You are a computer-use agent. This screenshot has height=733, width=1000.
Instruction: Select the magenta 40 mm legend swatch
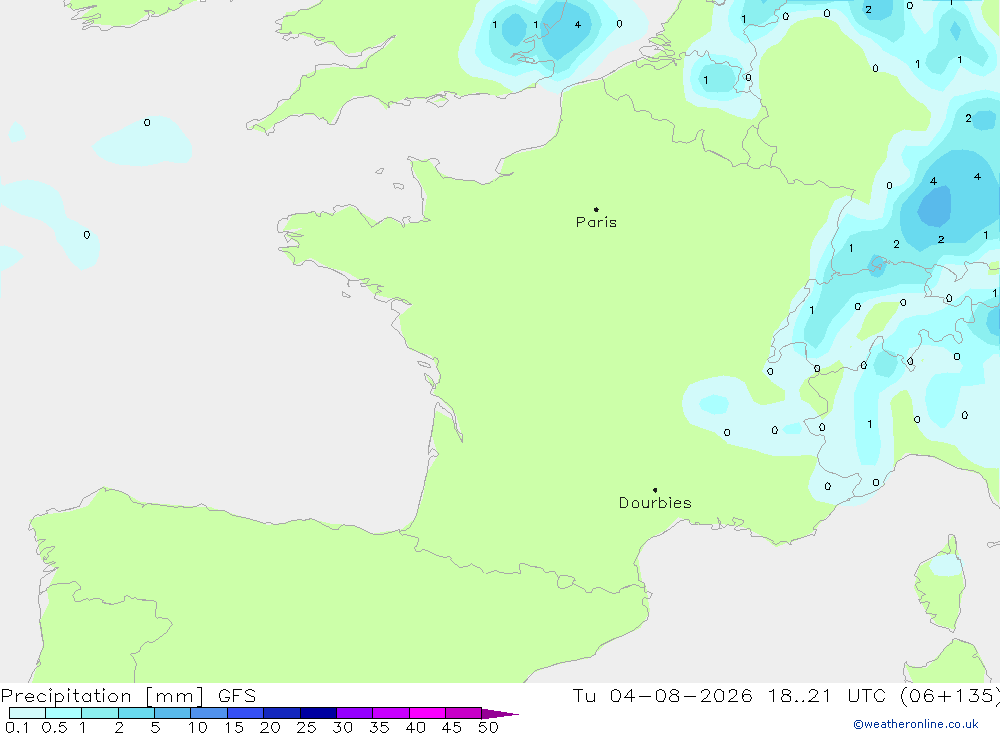click(x=427, y=713)
